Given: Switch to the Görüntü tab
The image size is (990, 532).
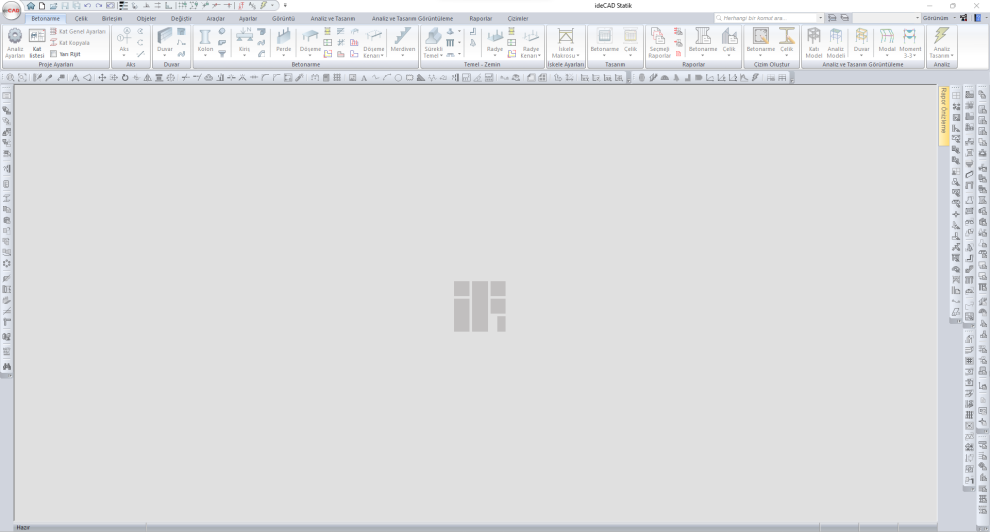Looking at the screenshot, I should pyautogui.click(x=283, y=18).
